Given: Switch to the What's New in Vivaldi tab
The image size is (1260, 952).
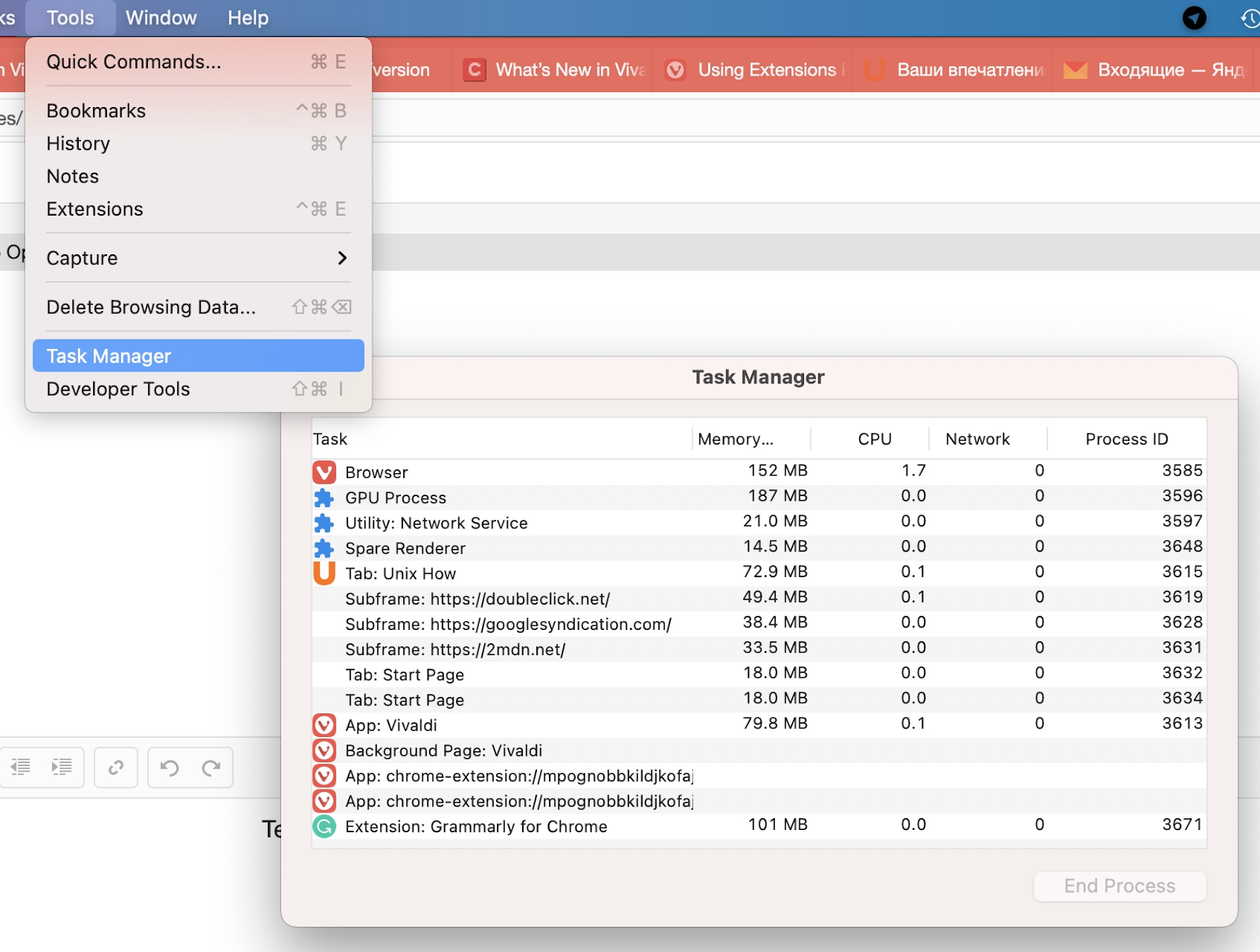Looking at the screenshot, I should (553, 70).
